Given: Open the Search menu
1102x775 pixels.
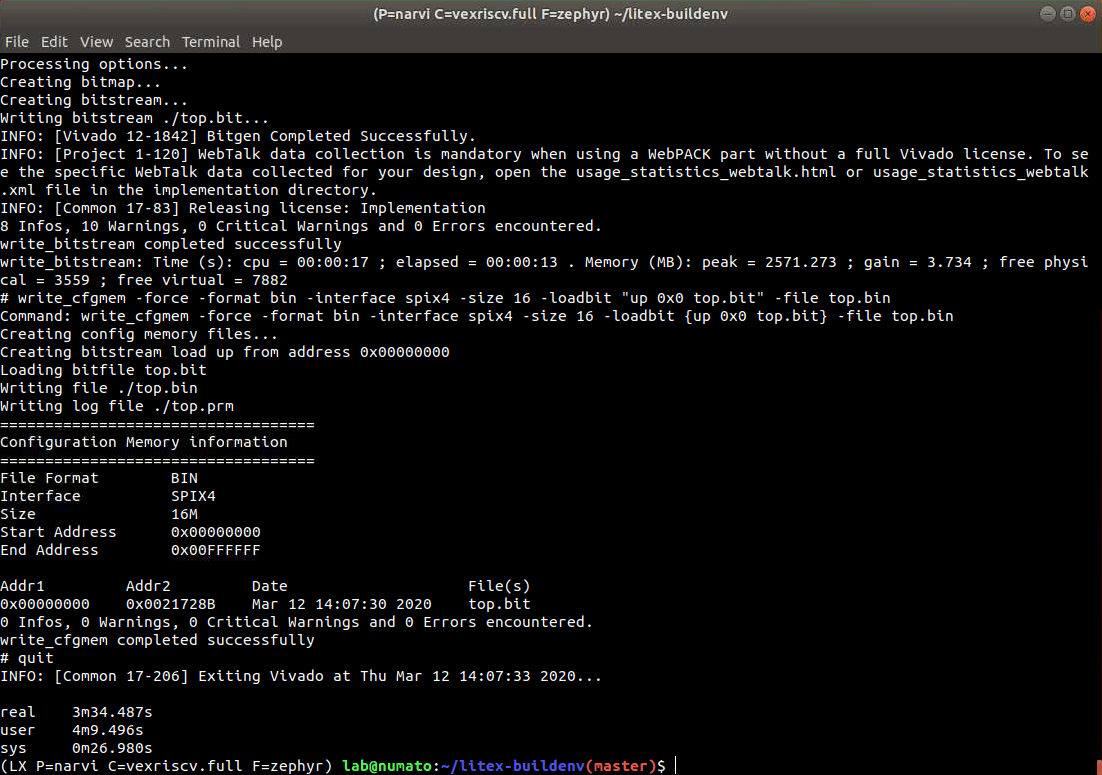Looking at the screenshot, I should point(147,42).
